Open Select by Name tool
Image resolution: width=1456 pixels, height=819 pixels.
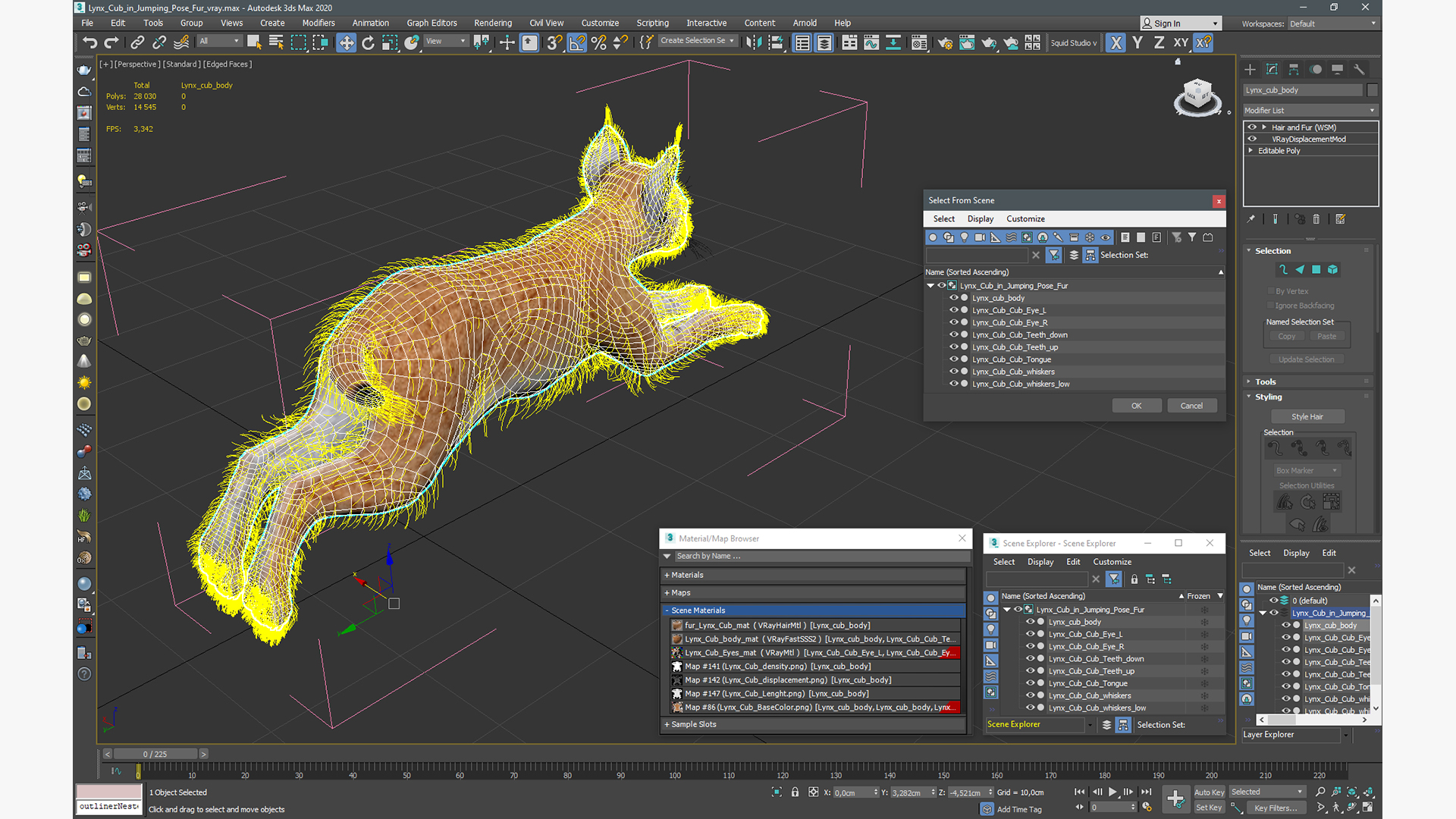276,43
